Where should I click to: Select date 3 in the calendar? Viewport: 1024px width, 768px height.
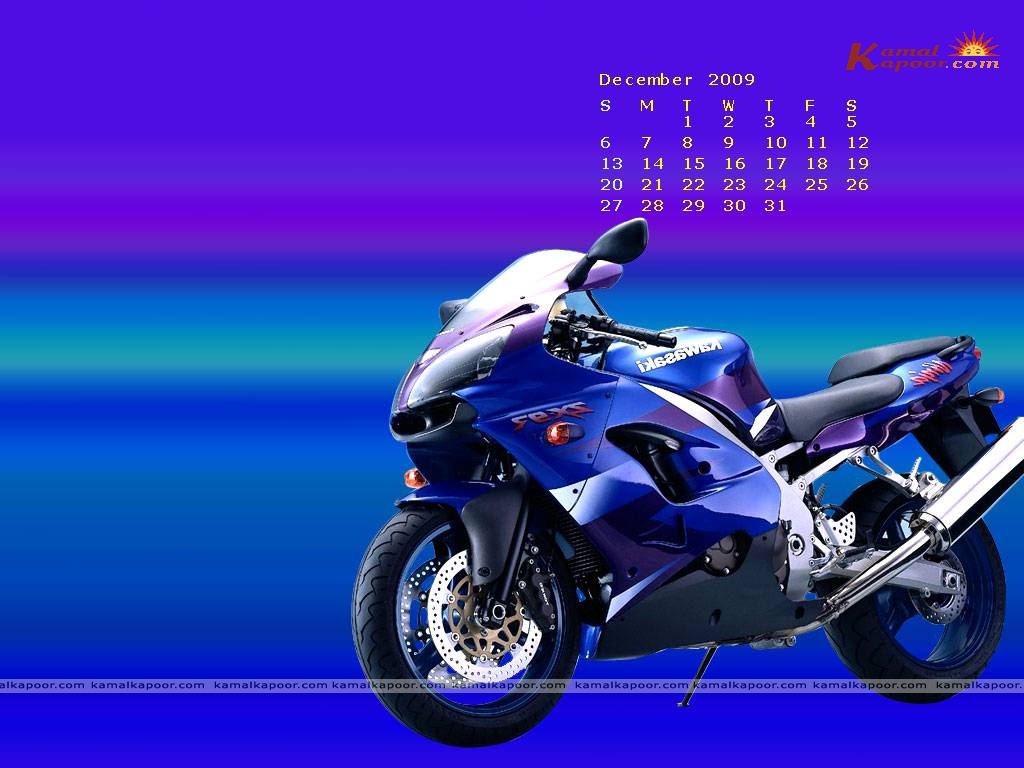tap(769, 121)
